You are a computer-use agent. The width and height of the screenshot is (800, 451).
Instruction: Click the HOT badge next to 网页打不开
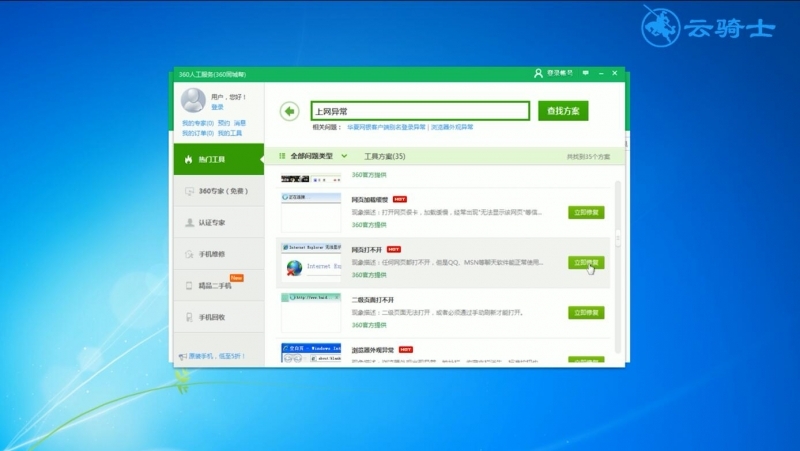(394, 249)
